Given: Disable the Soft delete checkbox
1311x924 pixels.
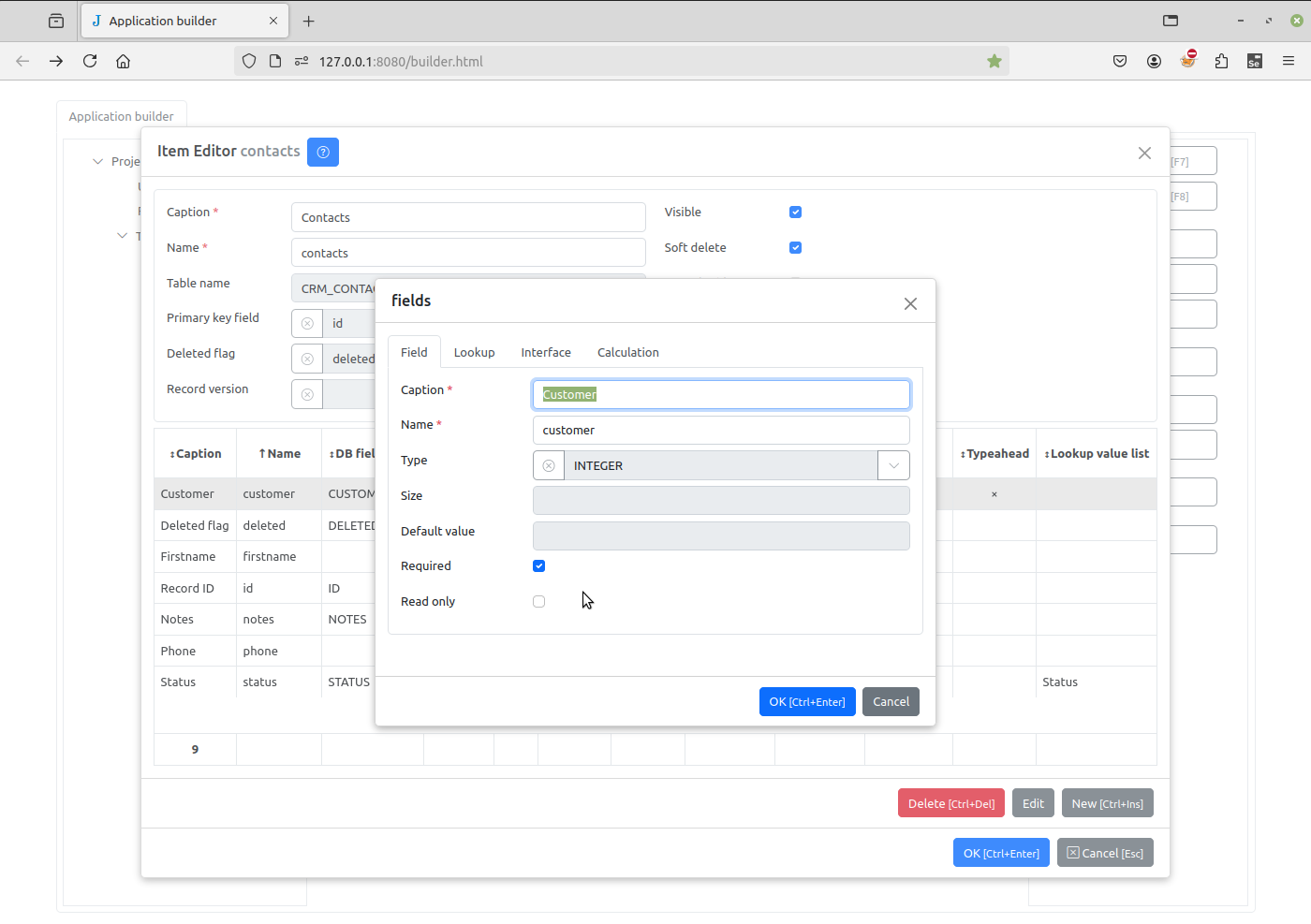Looking at the screenshot, I should click(795, 248).
